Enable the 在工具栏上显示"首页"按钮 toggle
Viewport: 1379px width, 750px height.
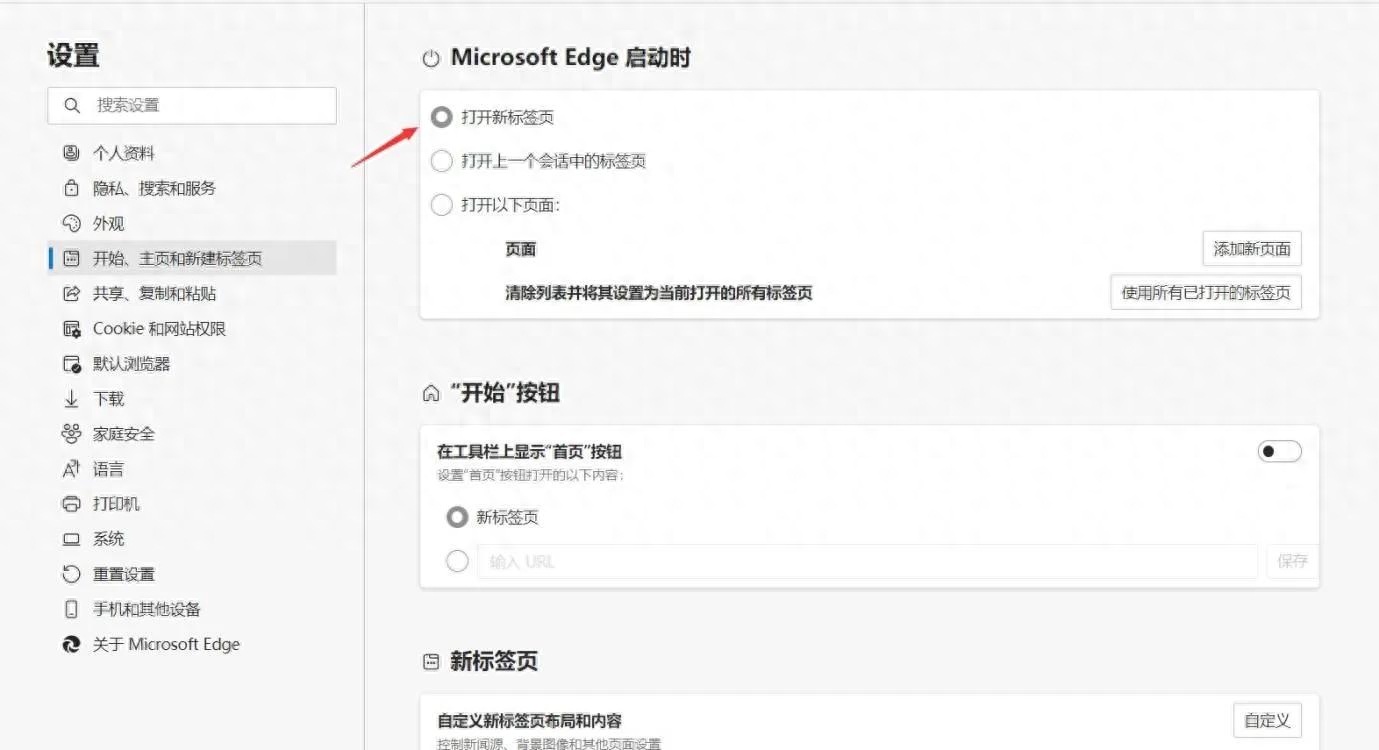(x=1278, y=451)
